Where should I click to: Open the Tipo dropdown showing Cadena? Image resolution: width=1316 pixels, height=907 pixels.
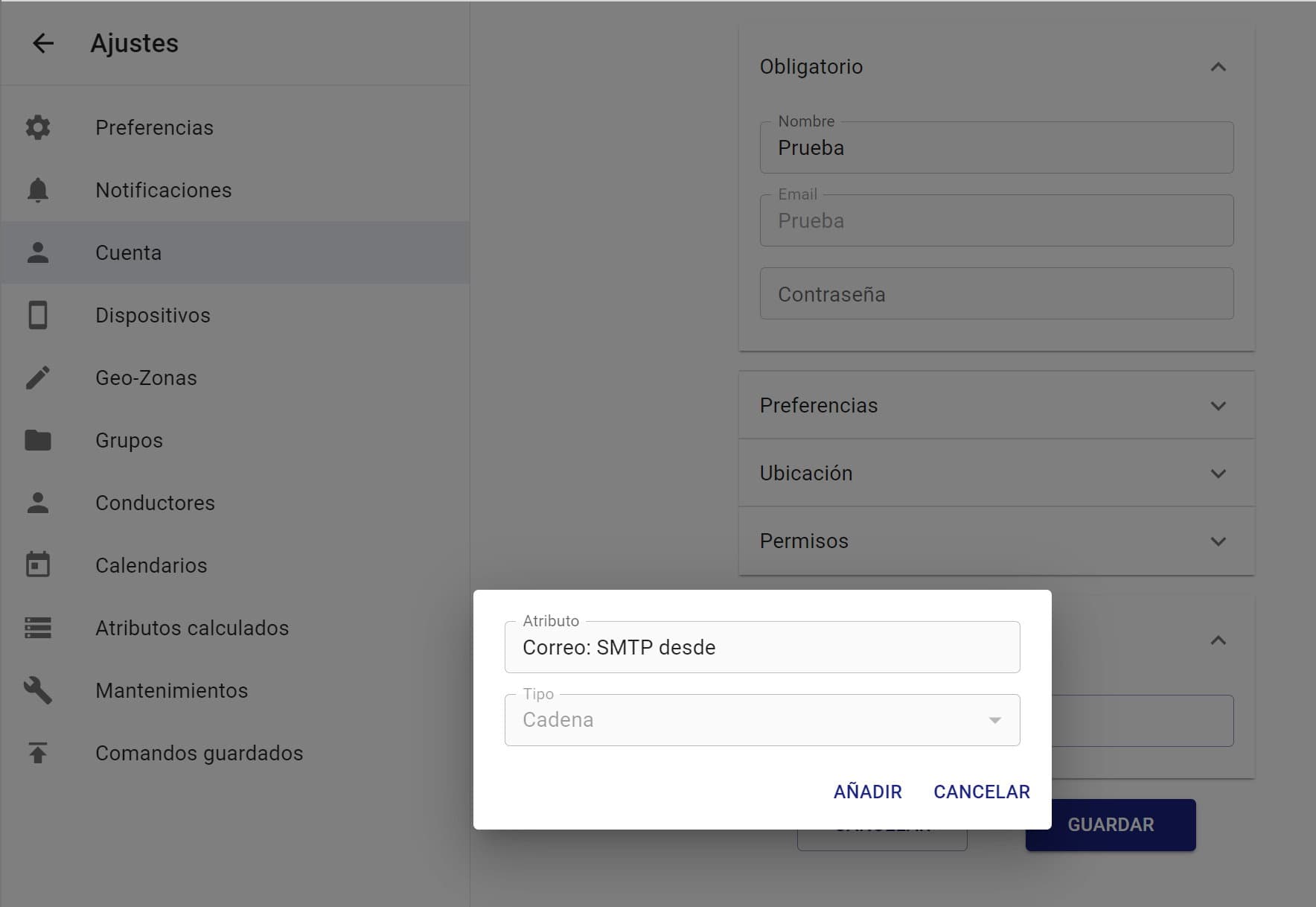[762, 720]
